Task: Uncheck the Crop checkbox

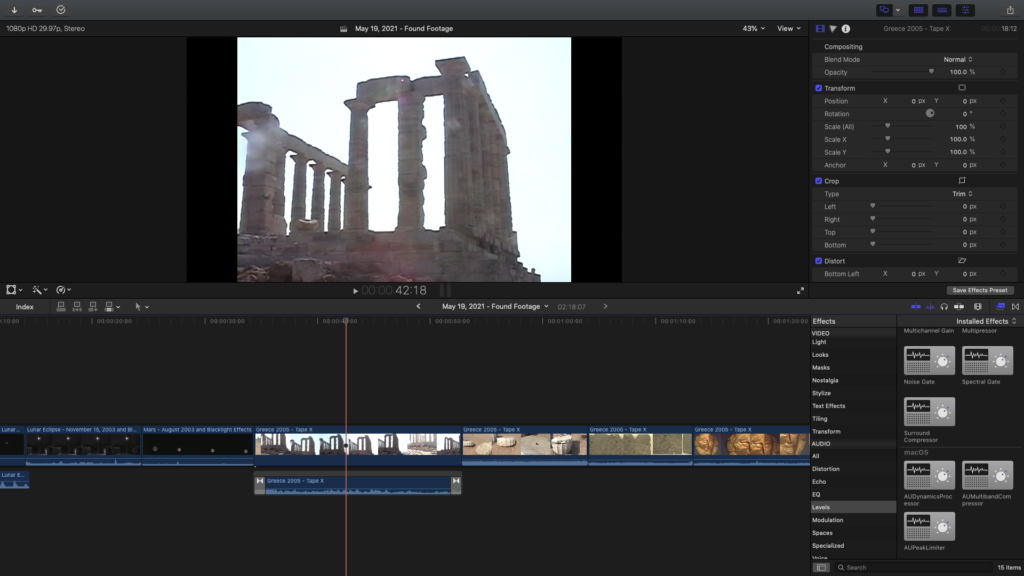Action: pos(818,181)
